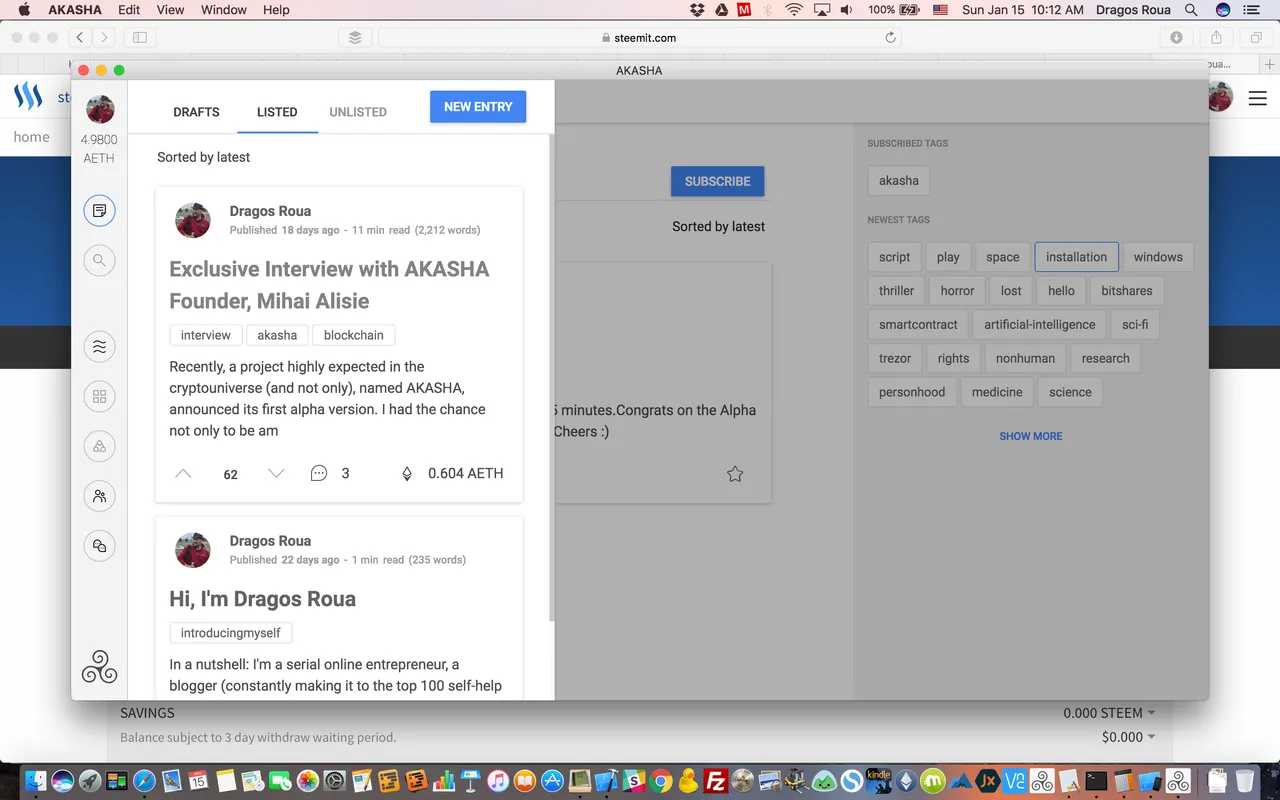Click the interview tag on the first entry
Image resolution: width=1280 pixels, height=800 pixels.
coord(206,335)
